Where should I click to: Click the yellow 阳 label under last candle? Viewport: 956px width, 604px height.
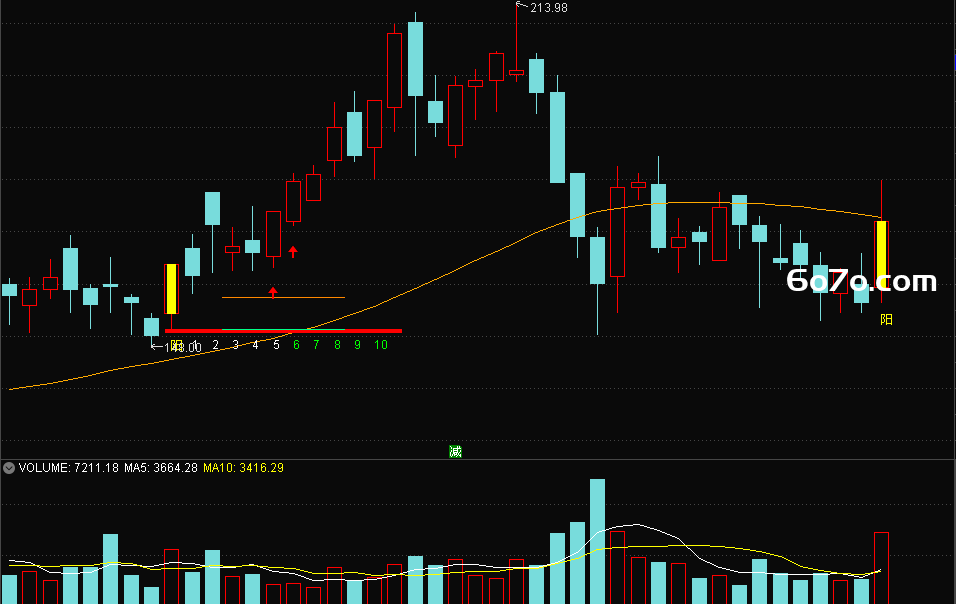(886, 319)
